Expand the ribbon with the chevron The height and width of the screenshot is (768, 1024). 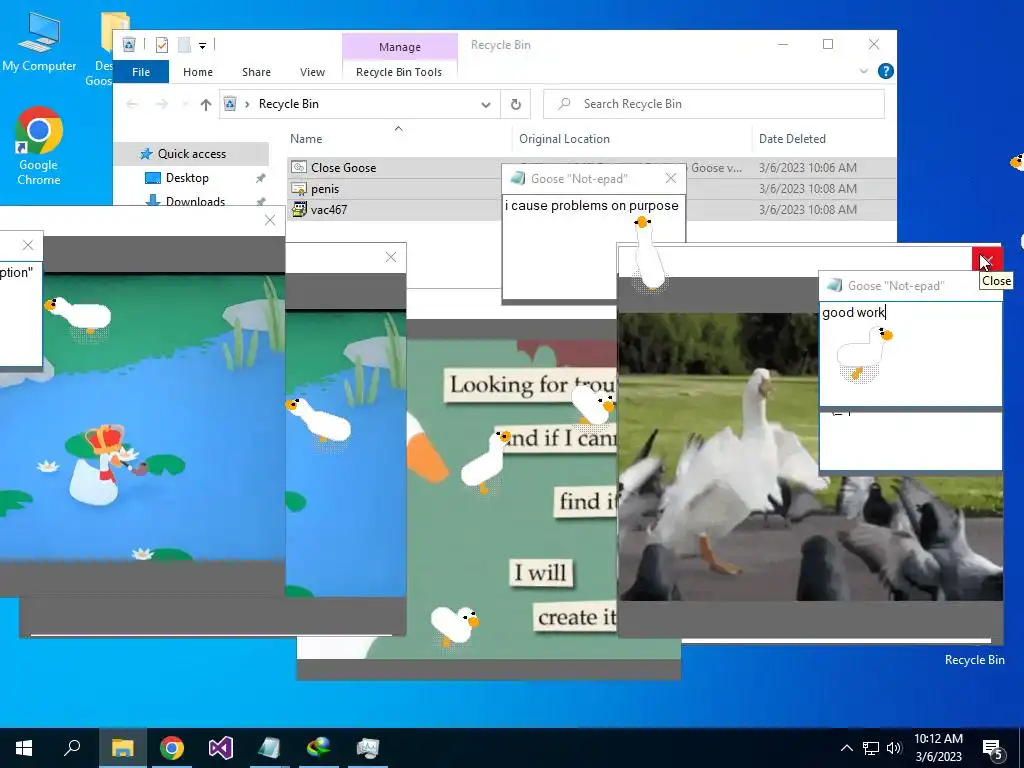(x=863, y=71)
